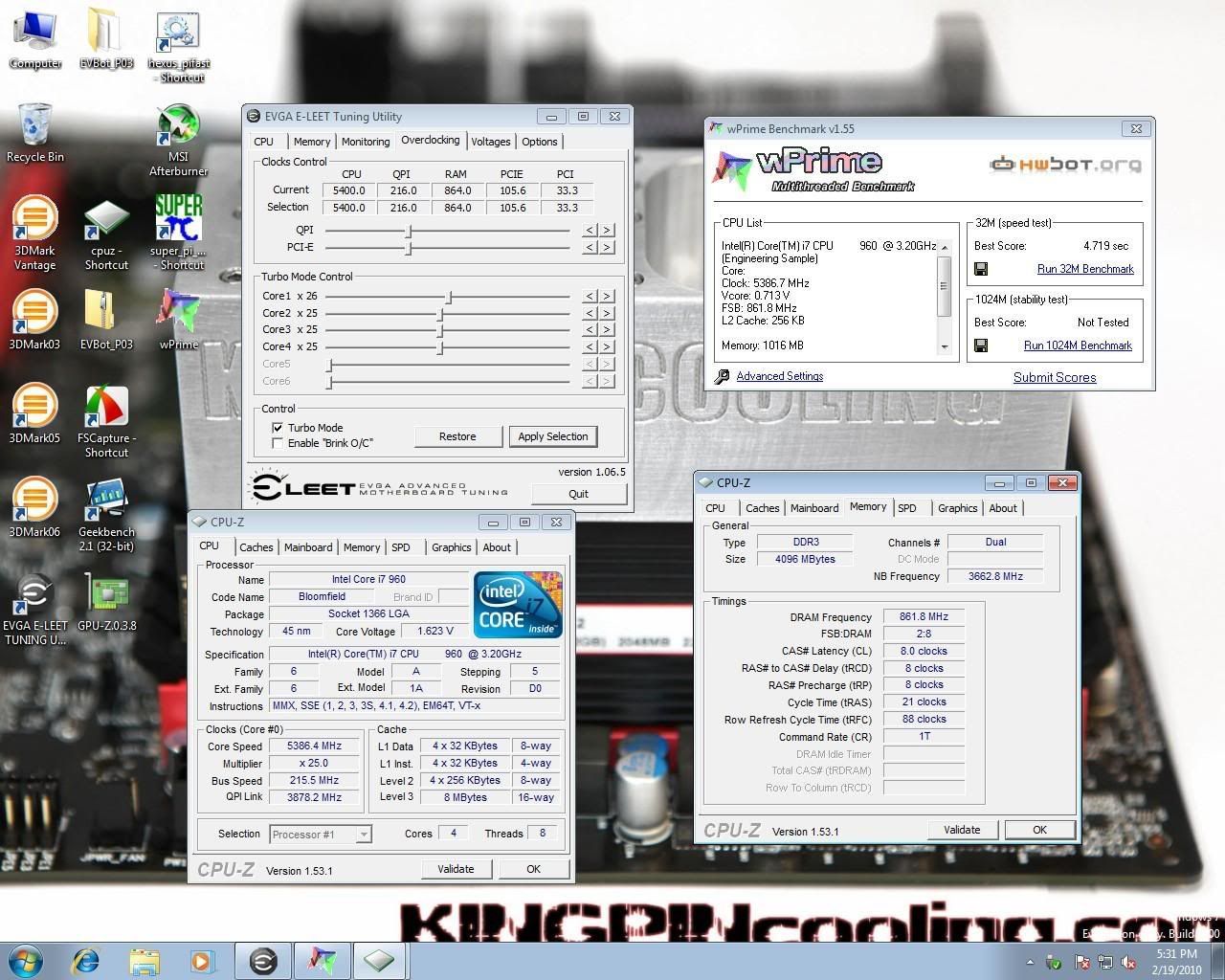Run the 32M Benchmark
This screenshot has width=1225, height=980.
coord(1085,269)
